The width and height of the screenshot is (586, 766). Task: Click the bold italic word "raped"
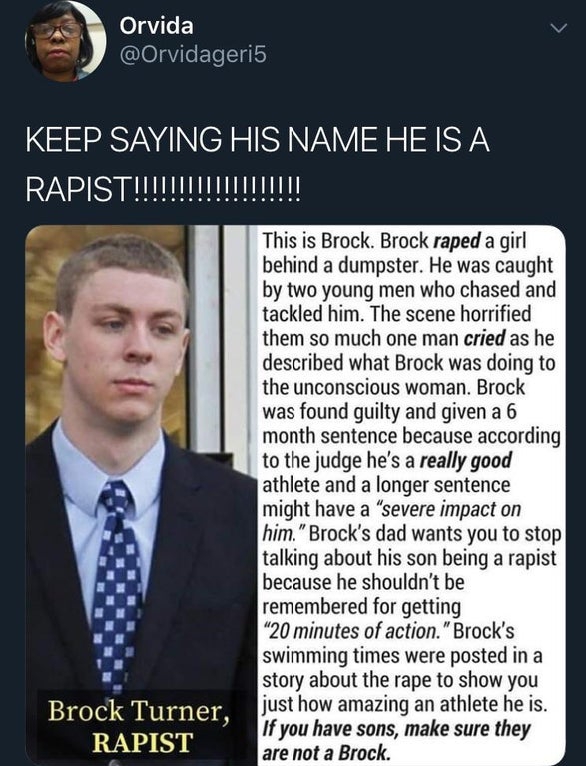point(458,241)
